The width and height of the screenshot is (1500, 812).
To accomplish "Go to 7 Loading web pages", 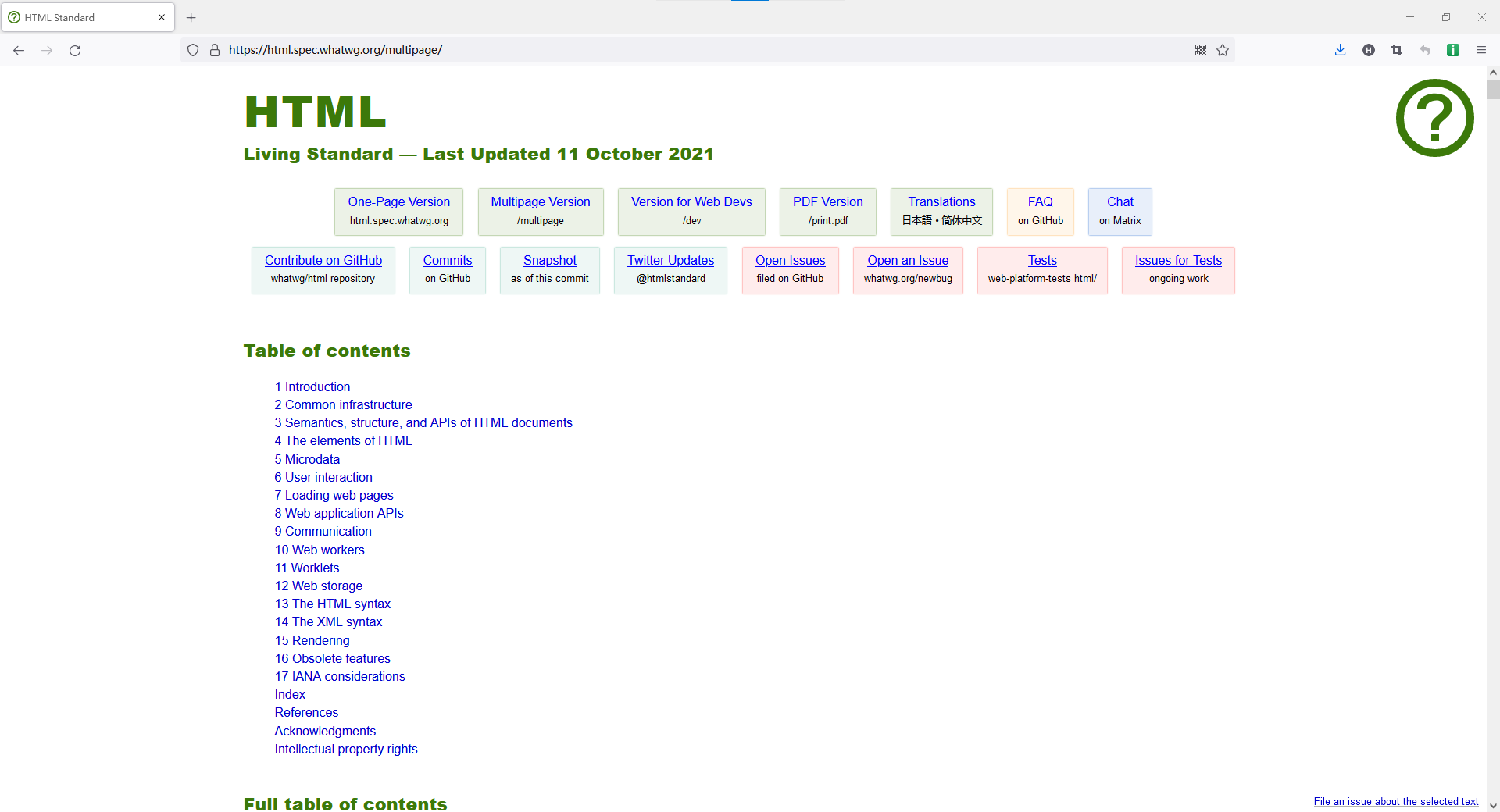I will pos(334,495).
